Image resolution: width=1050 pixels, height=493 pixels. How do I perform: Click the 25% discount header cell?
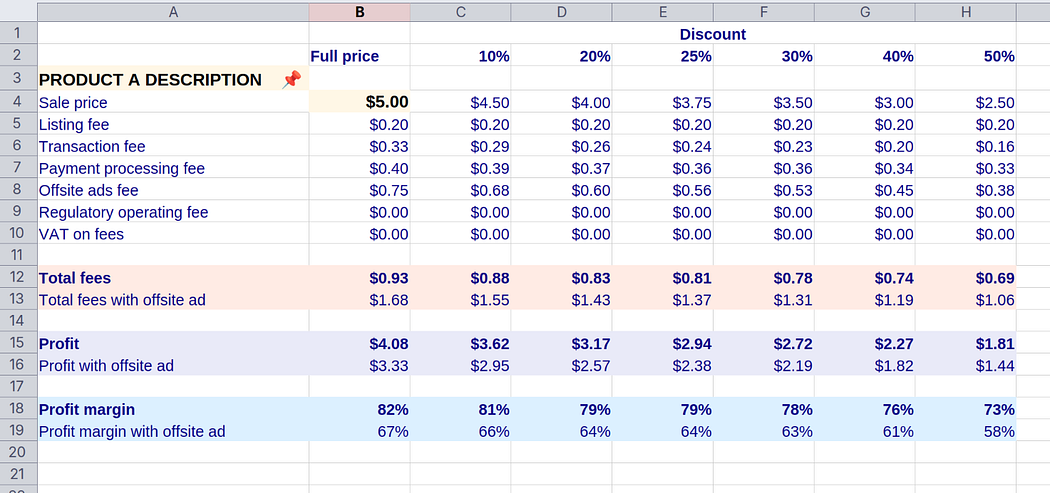tap(662, 56)
